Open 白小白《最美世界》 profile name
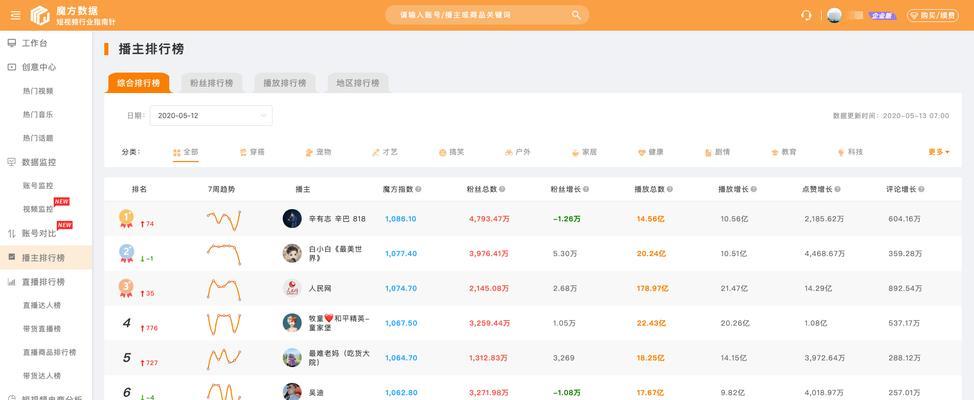This screenshot has height=400, width=974. tap(335, 253)
